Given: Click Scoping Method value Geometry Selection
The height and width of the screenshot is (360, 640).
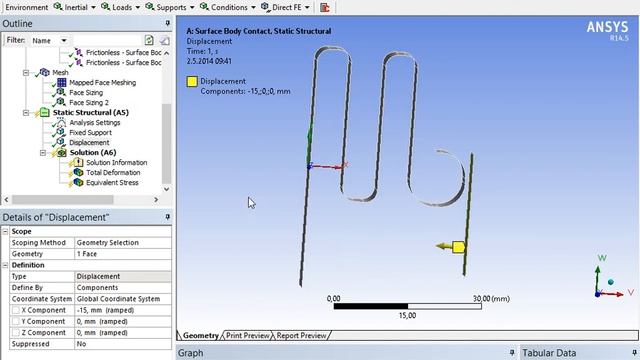Looking at the screenshot, I should coord(123,242).
